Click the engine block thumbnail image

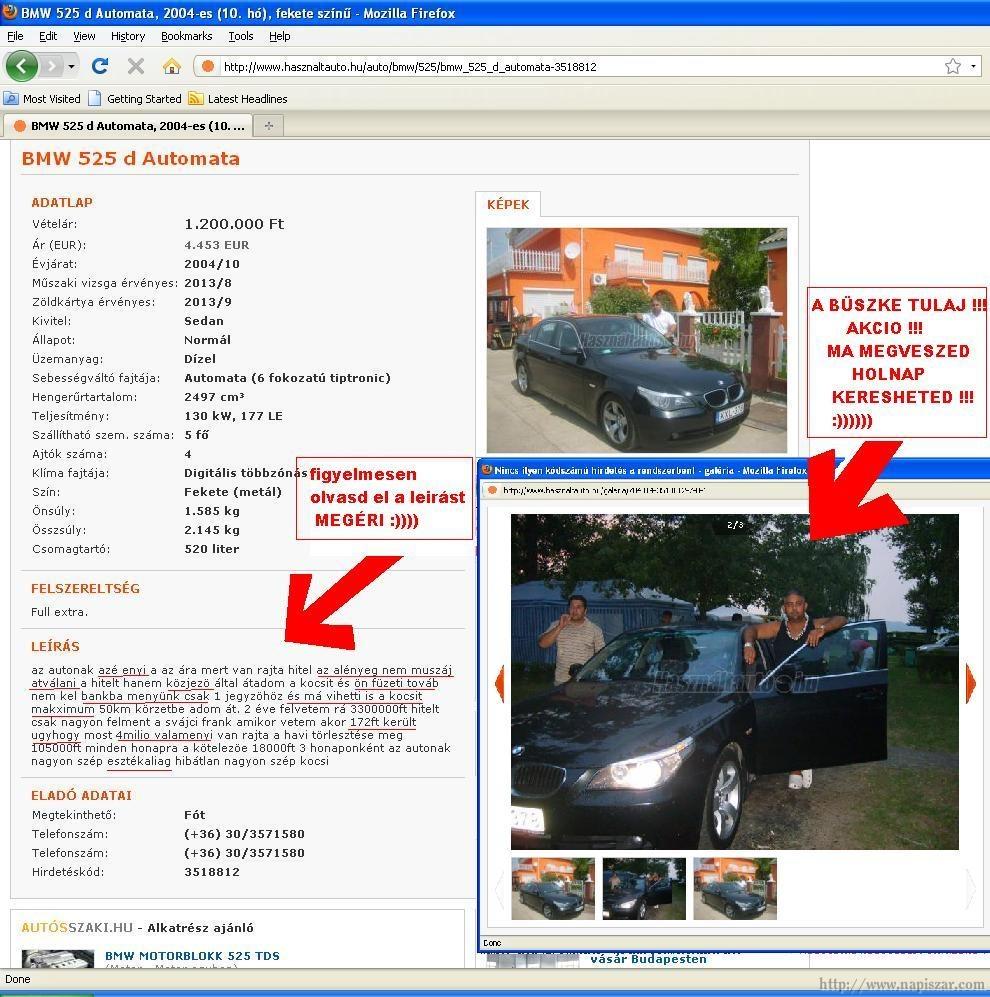point(58,959)
